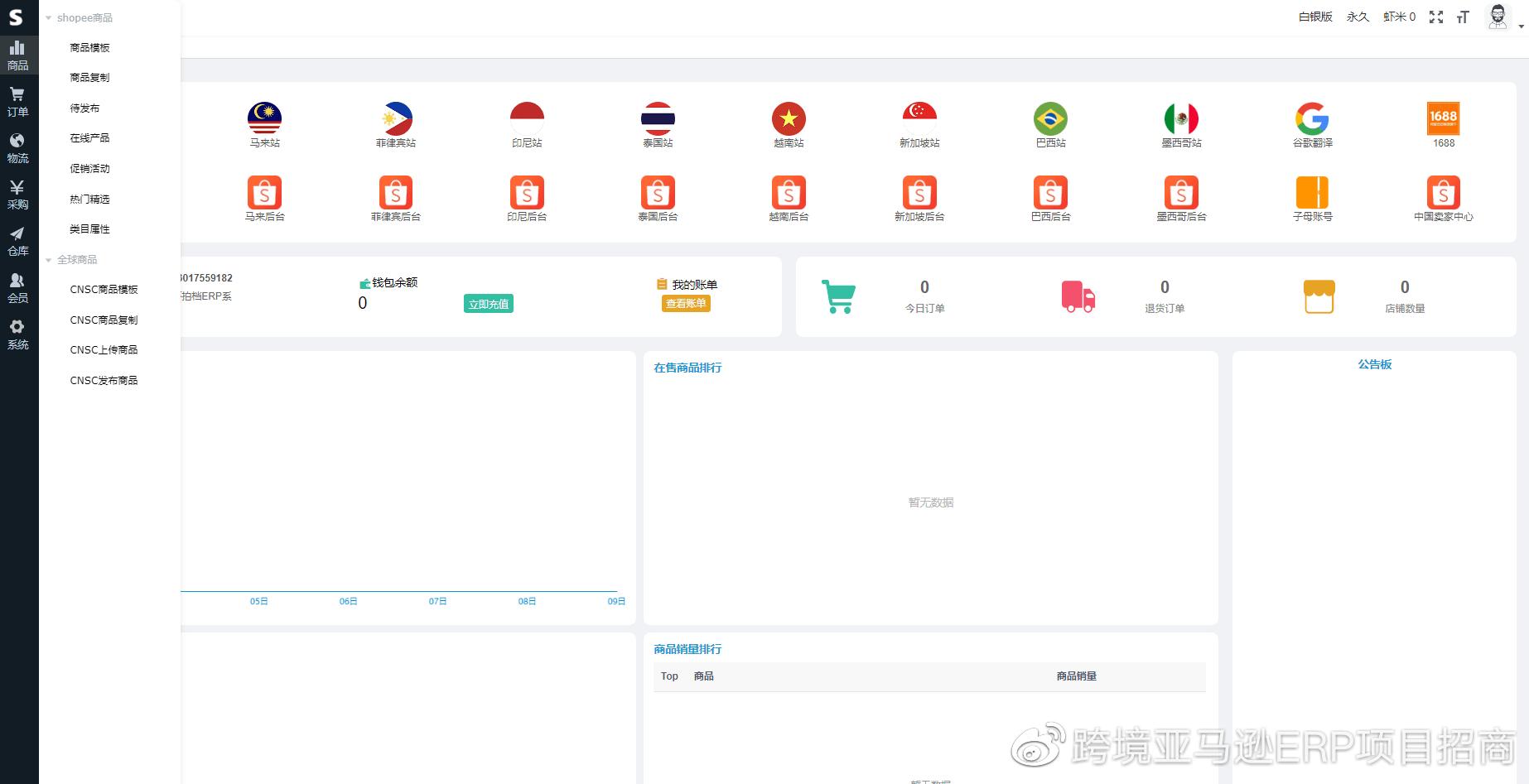Open 在线产品 in the submenu

89,138
